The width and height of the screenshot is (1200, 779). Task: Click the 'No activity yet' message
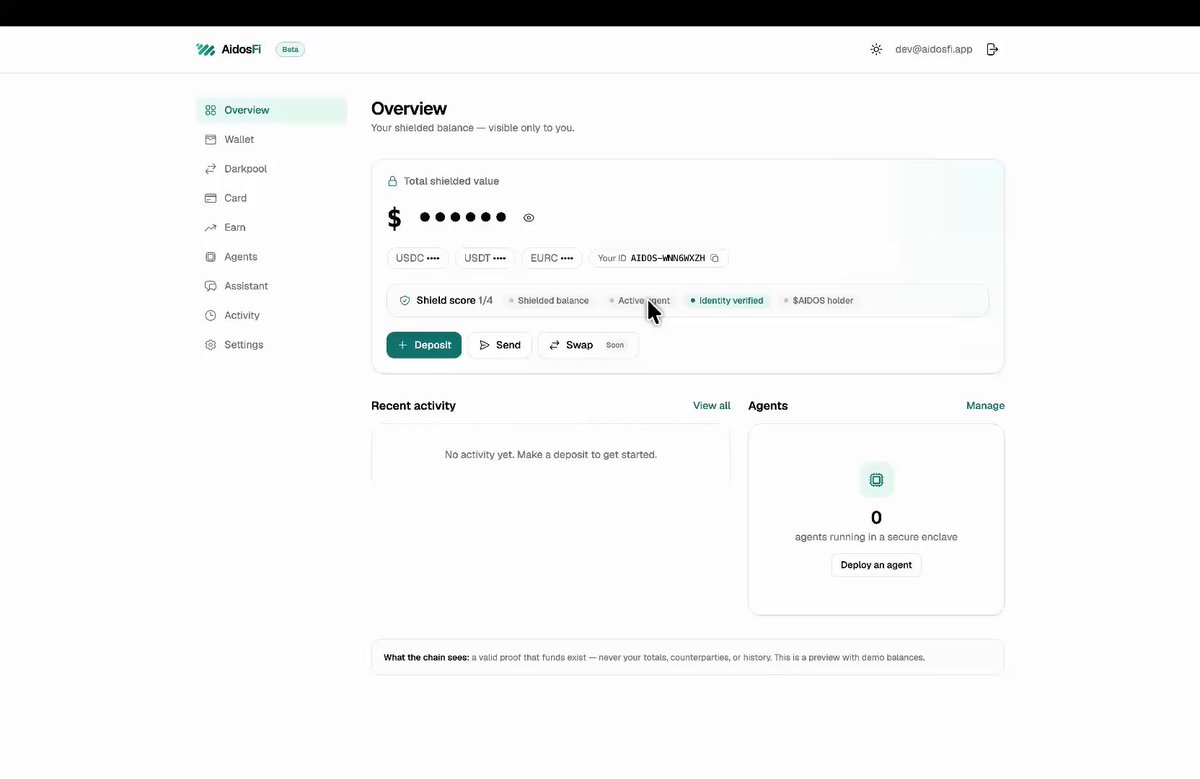[551, 454]
